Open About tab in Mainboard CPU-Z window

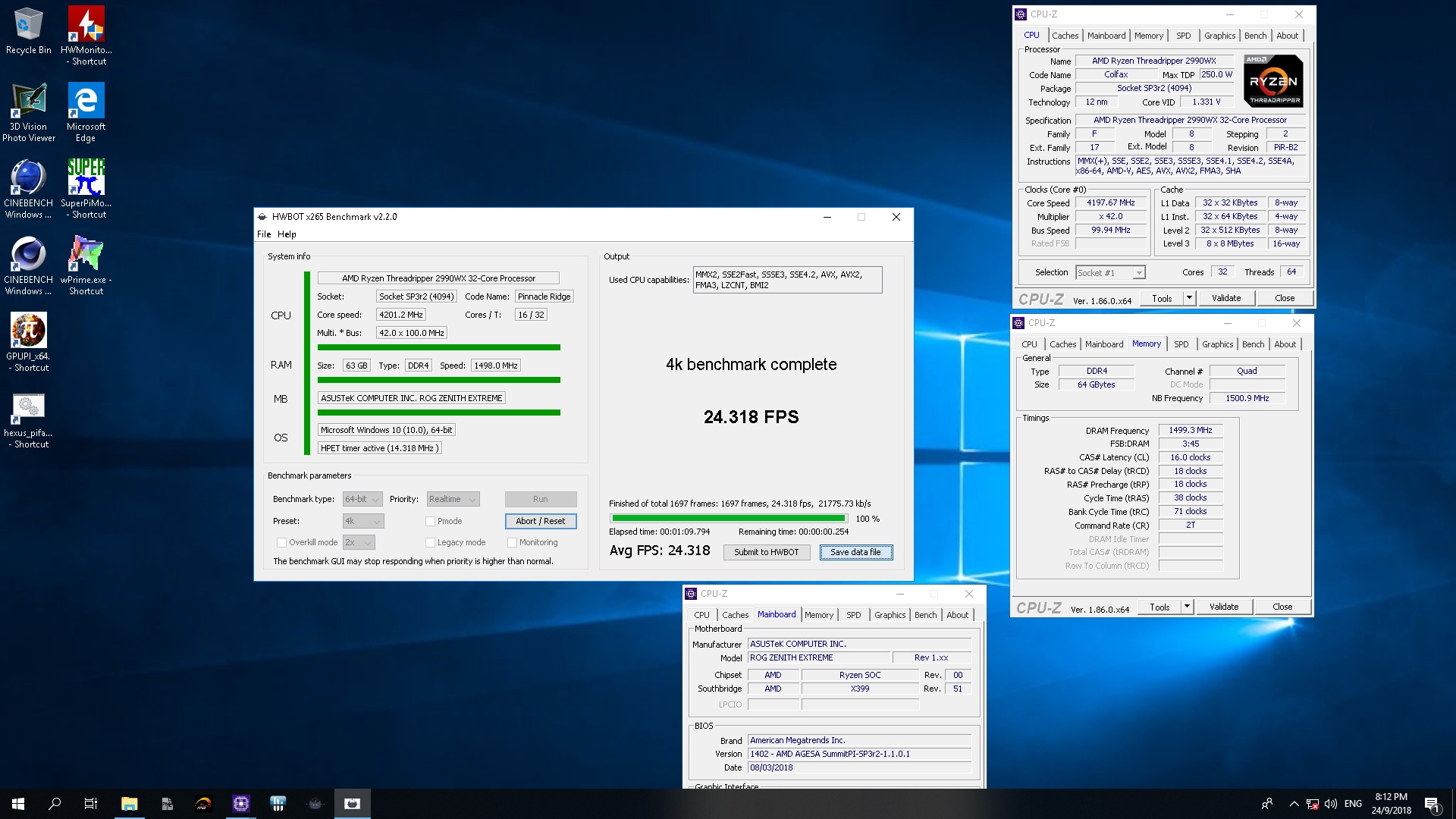(x=957, y=615)
